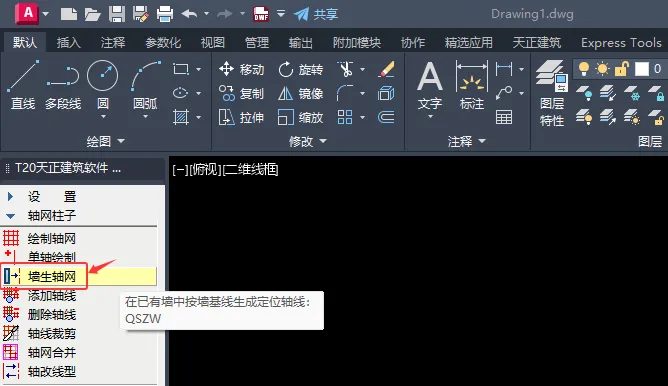Open the AutoCAD application menu dropdown
The image size is (668, 386).
coord(46,14)
